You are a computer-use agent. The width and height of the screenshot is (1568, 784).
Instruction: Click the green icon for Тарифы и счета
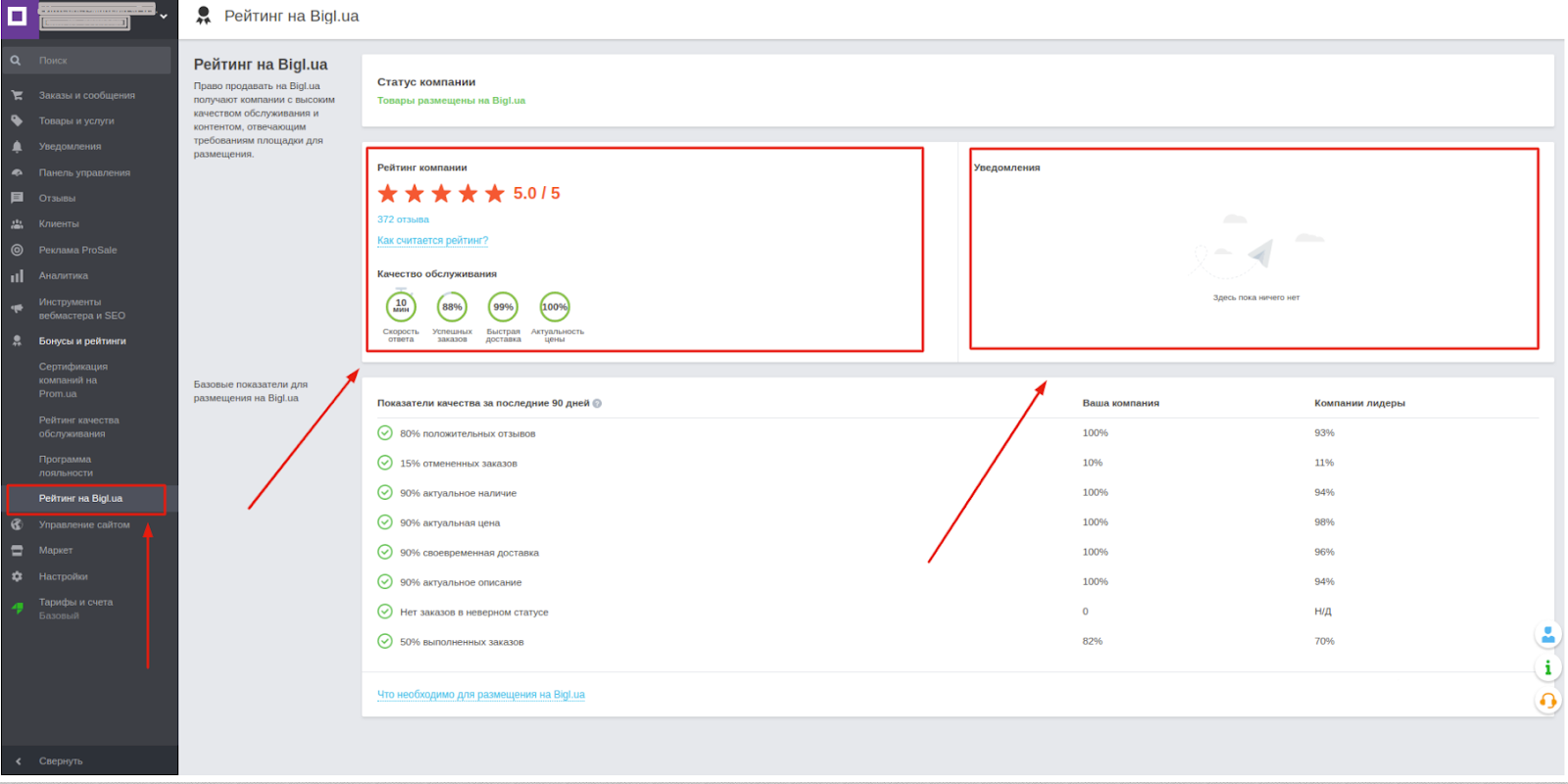tap(17, 608)
